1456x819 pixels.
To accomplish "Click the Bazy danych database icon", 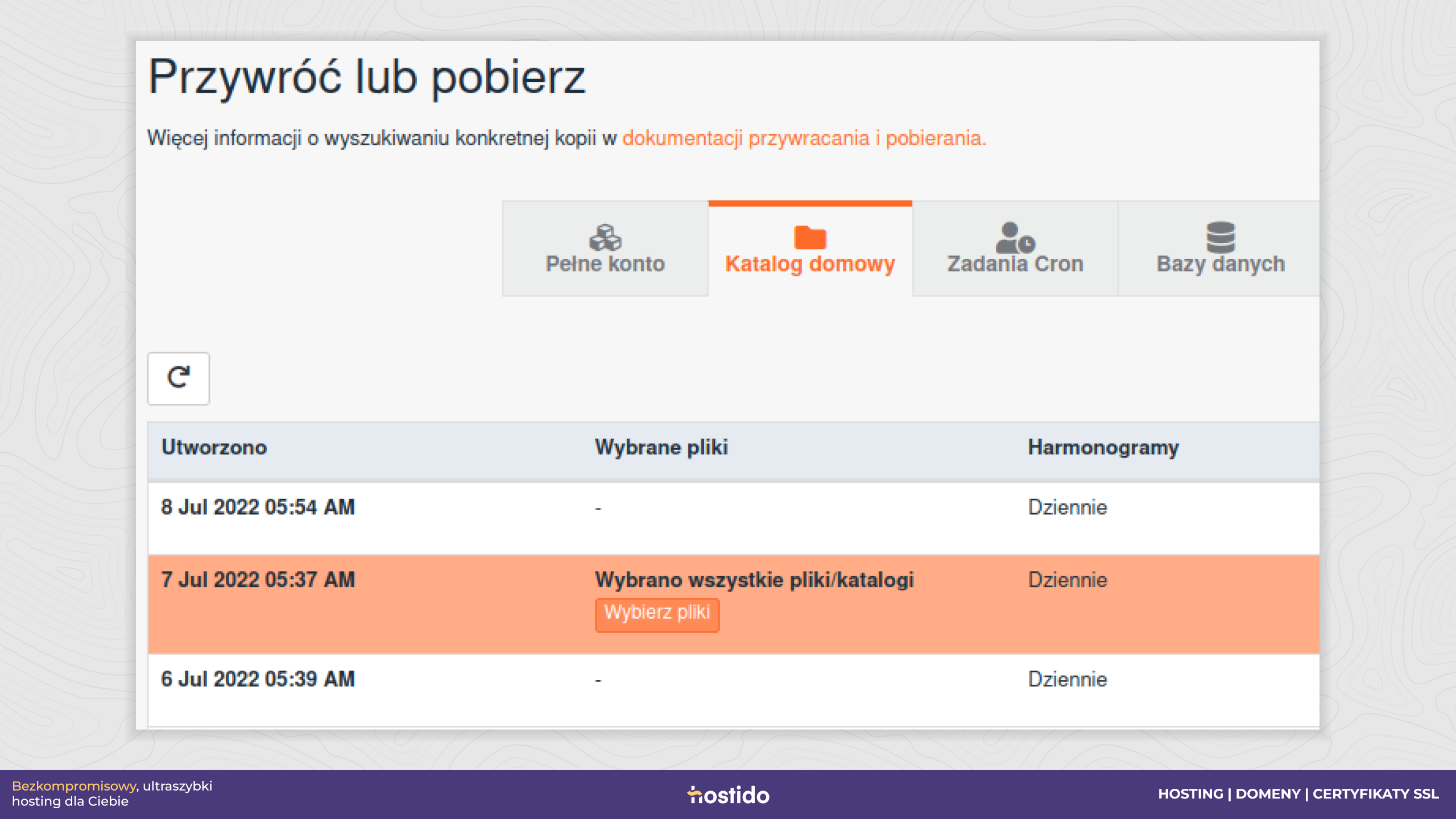I will pyautogui.click(x=1221, y=237).
